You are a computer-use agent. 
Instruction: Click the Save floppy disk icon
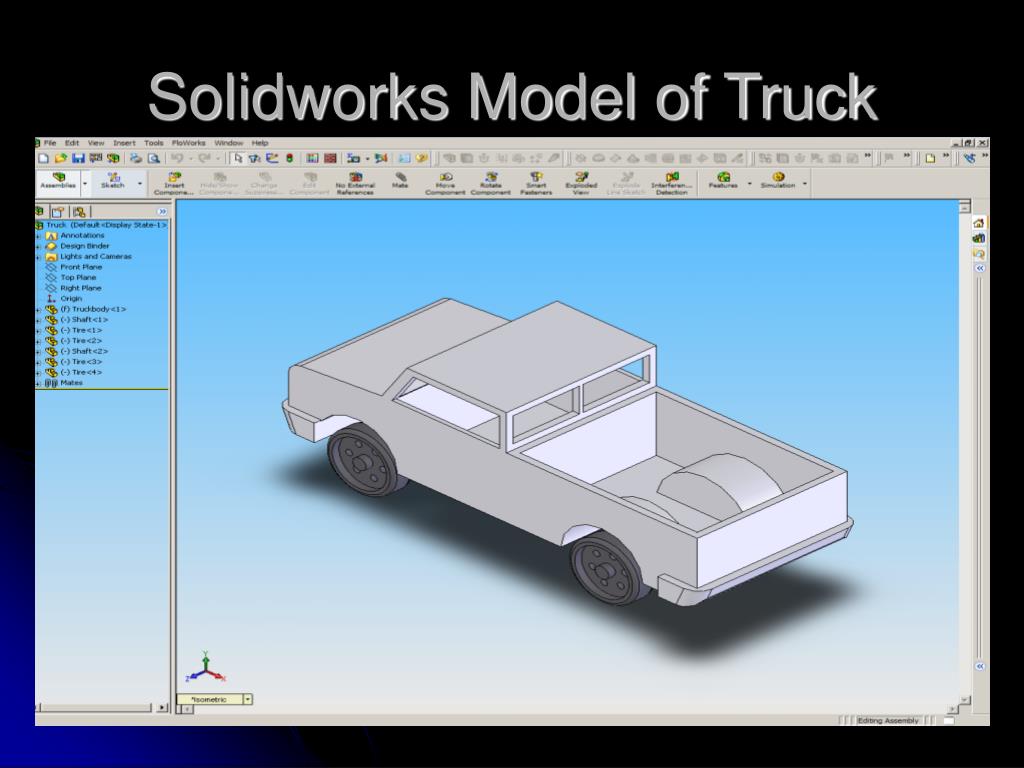(78, 158)
